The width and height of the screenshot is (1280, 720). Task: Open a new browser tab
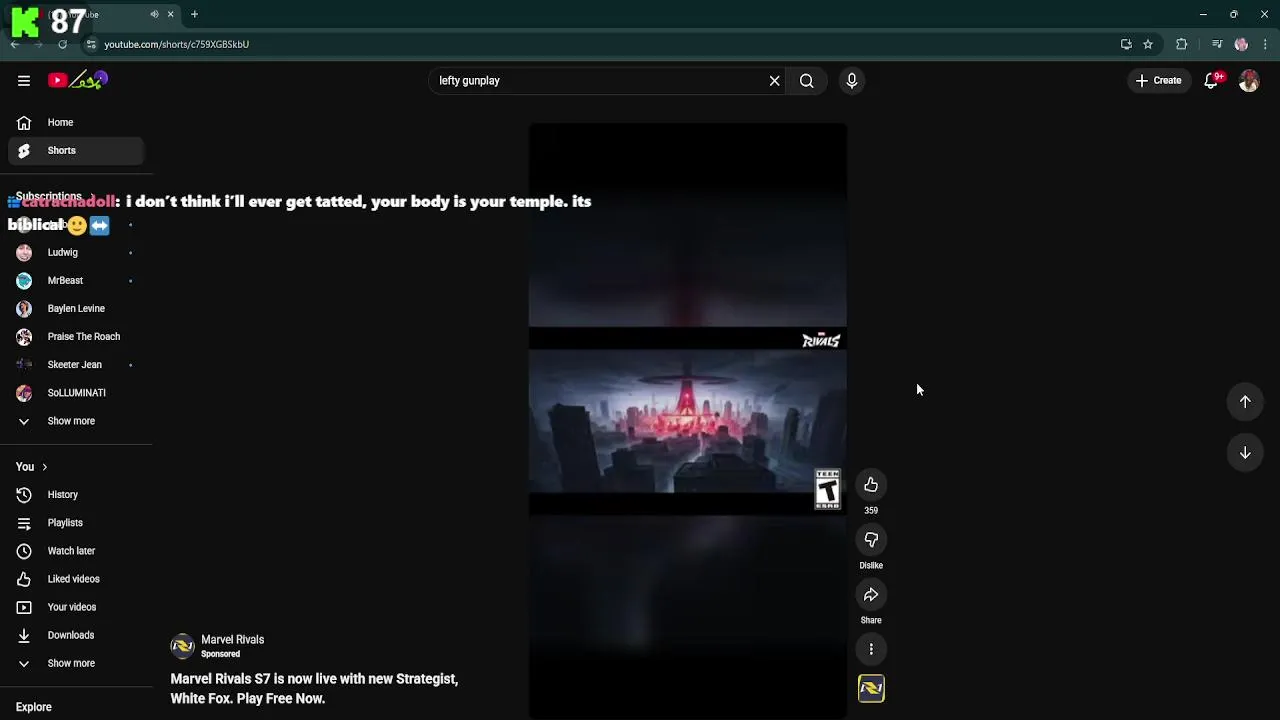point(194,14)
